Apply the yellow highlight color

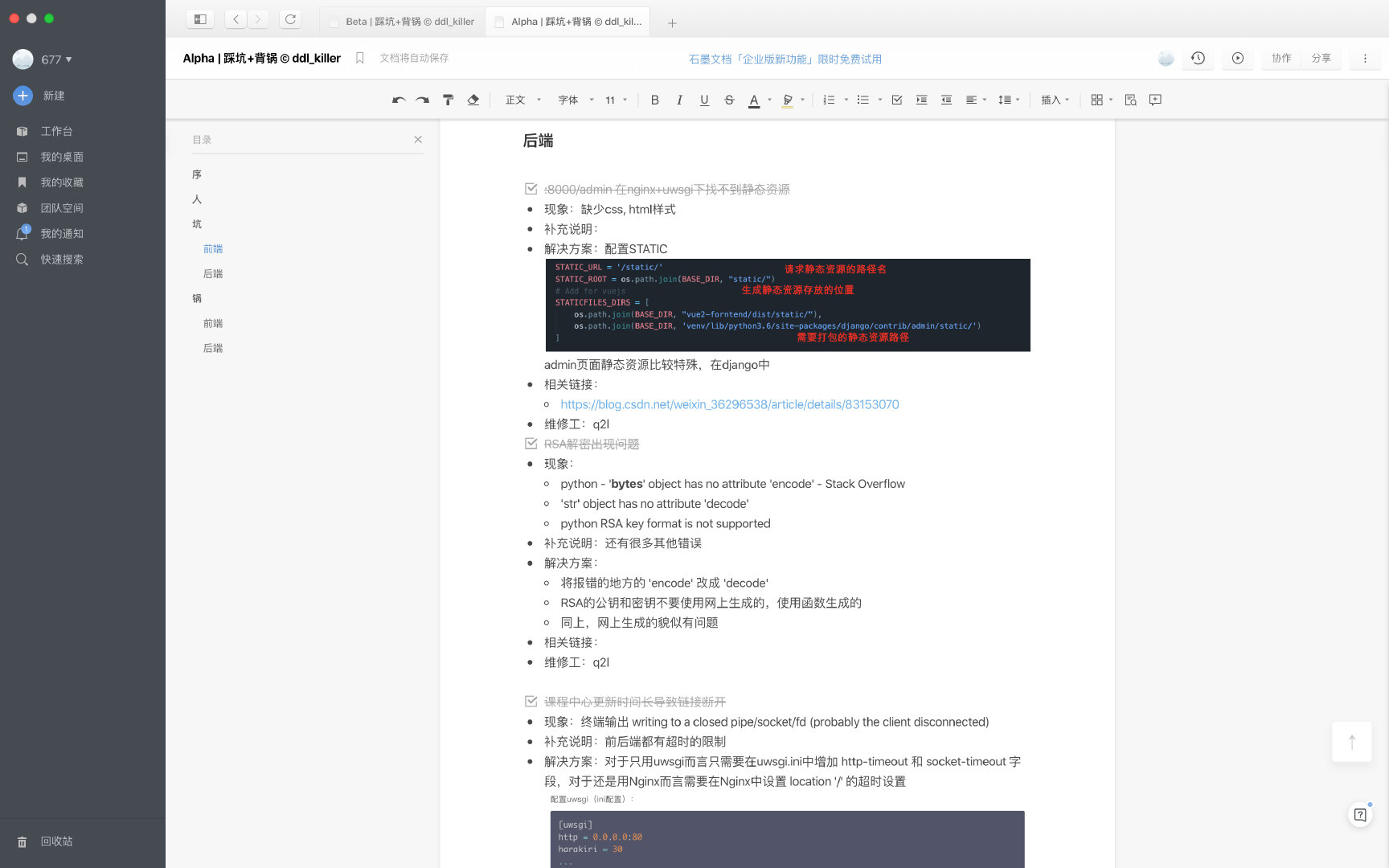tap(788, 100)
